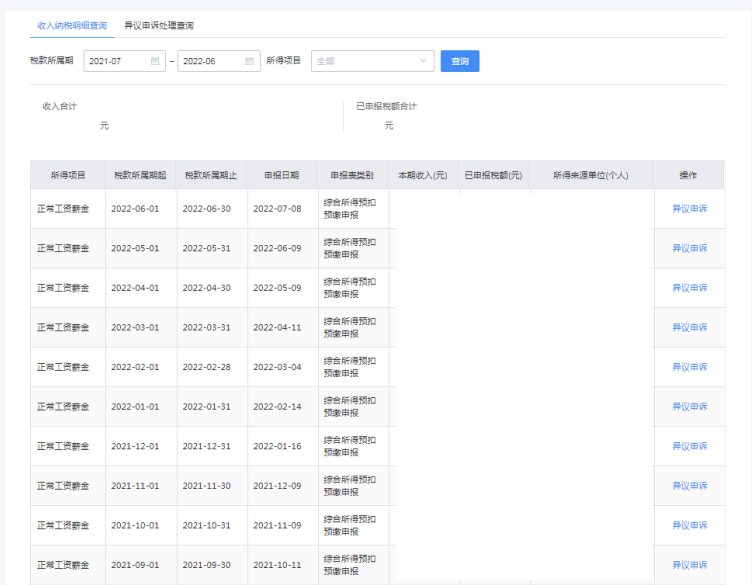The image size is (756, 585).
Task: Click 异议申诉 for the 2022-04-01 row
Action: tap(689, 288)
